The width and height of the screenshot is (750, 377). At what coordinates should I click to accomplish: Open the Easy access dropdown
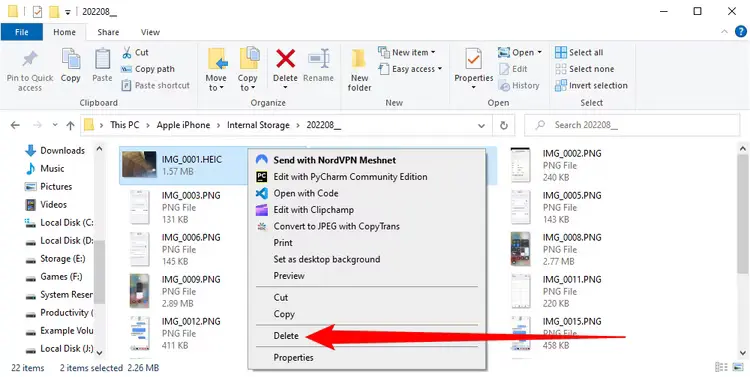(x=410, y=69)
